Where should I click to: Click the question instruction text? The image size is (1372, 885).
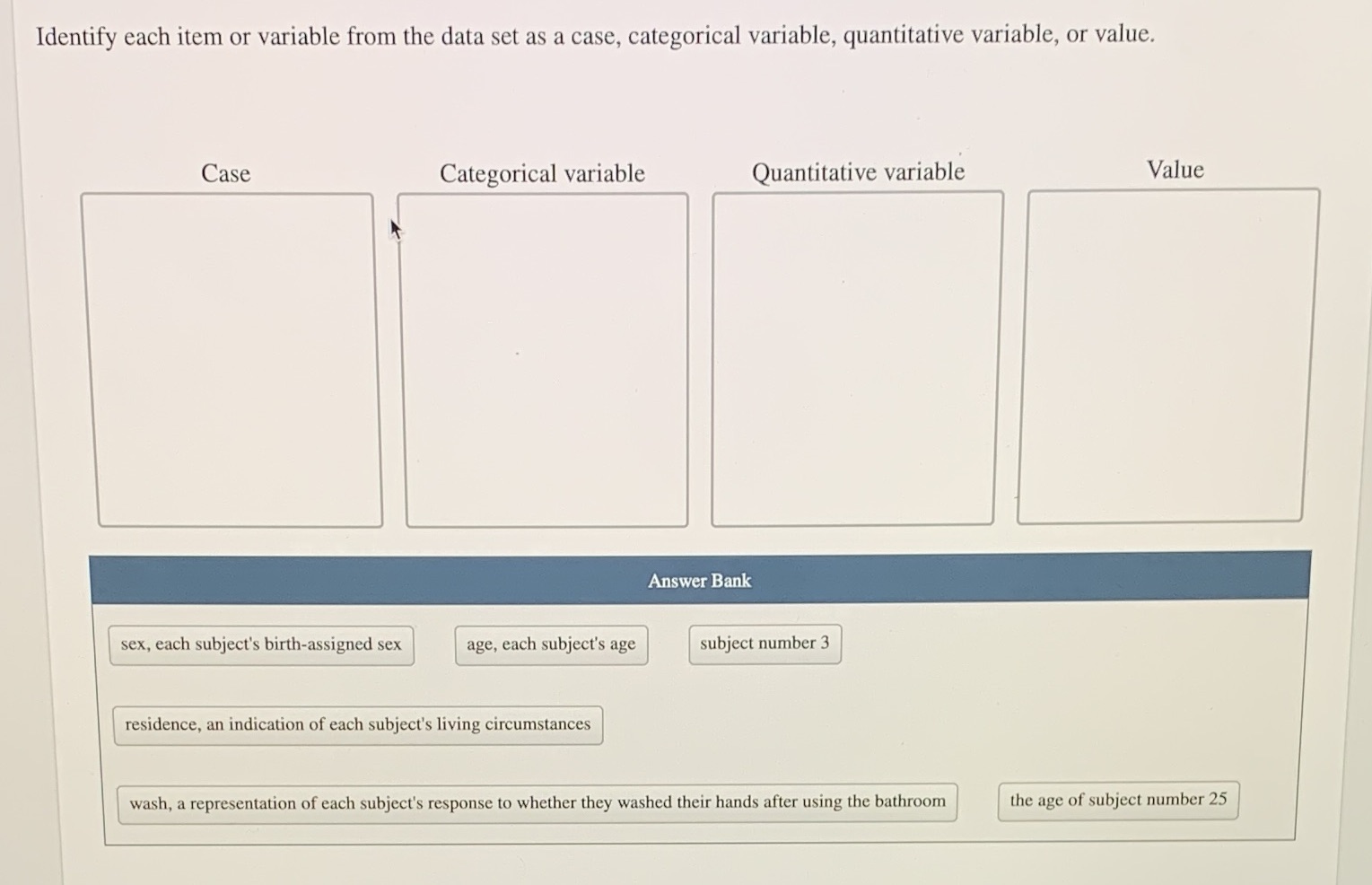[x=594, y=37]
